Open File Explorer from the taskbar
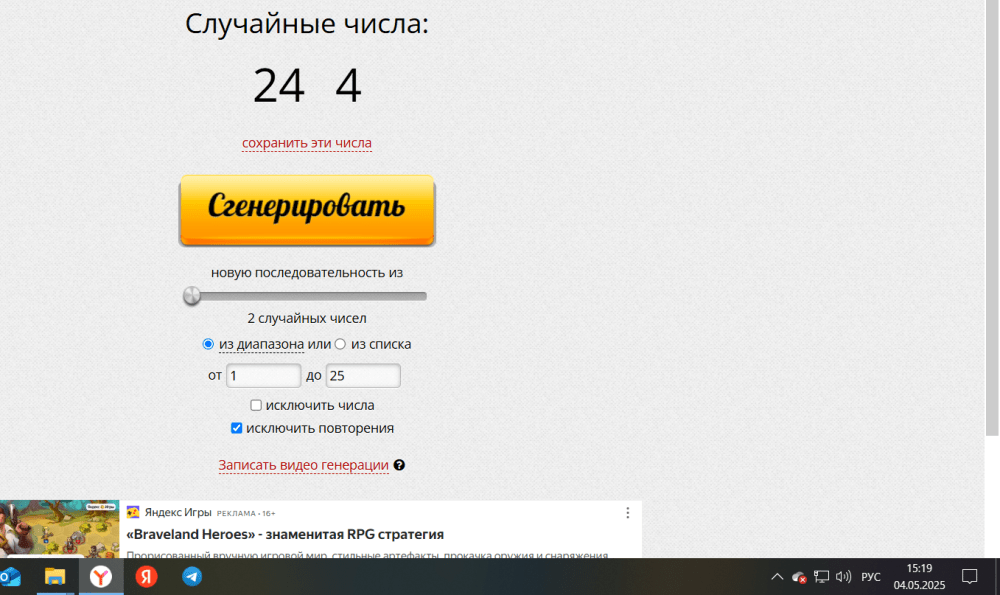 54,577
